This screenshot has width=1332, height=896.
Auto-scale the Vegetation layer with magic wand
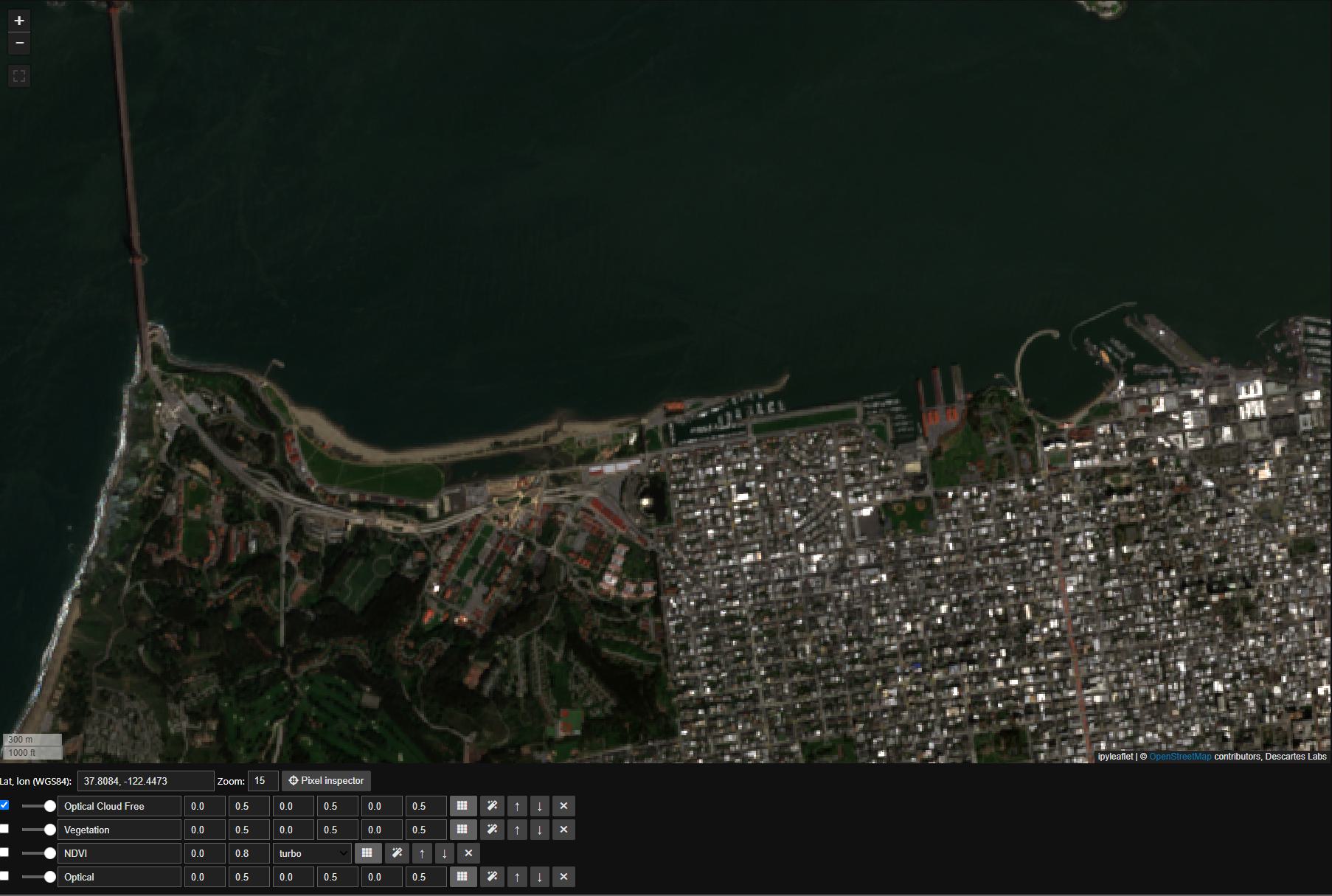(492, 830)
